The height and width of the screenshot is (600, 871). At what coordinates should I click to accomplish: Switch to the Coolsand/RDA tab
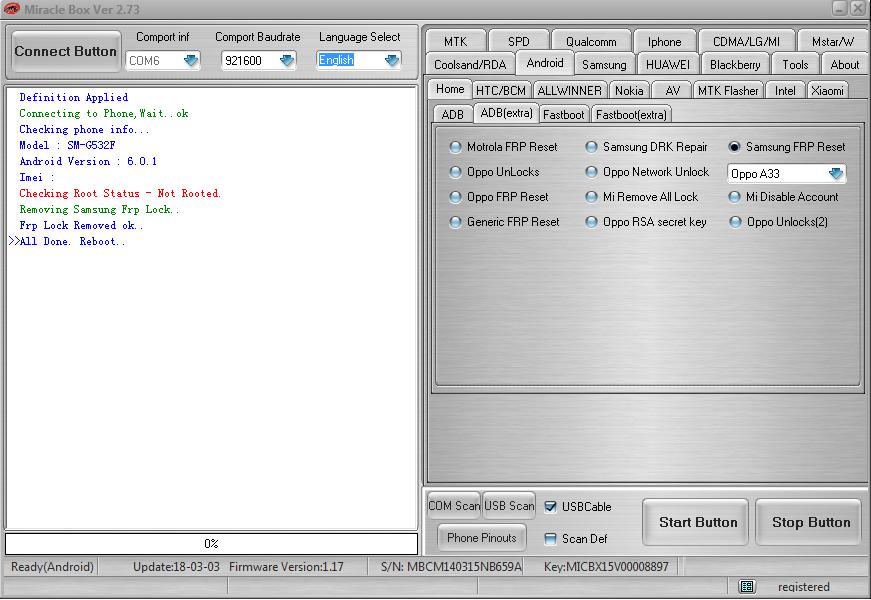(x=470, y=64)
